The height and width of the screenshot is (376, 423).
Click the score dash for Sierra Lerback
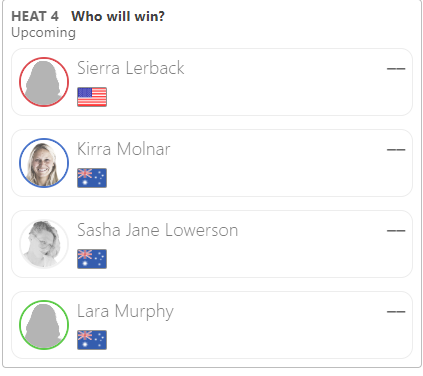point(396,69)
